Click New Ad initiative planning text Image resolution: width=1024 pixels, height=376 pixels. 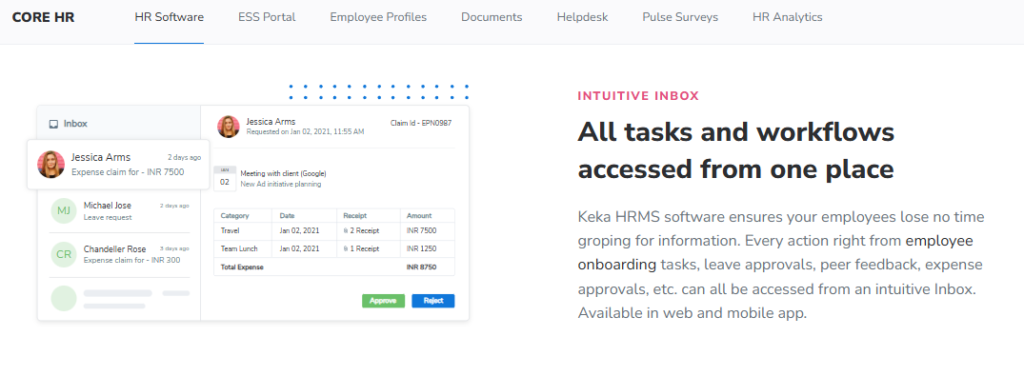pos(281,184)
